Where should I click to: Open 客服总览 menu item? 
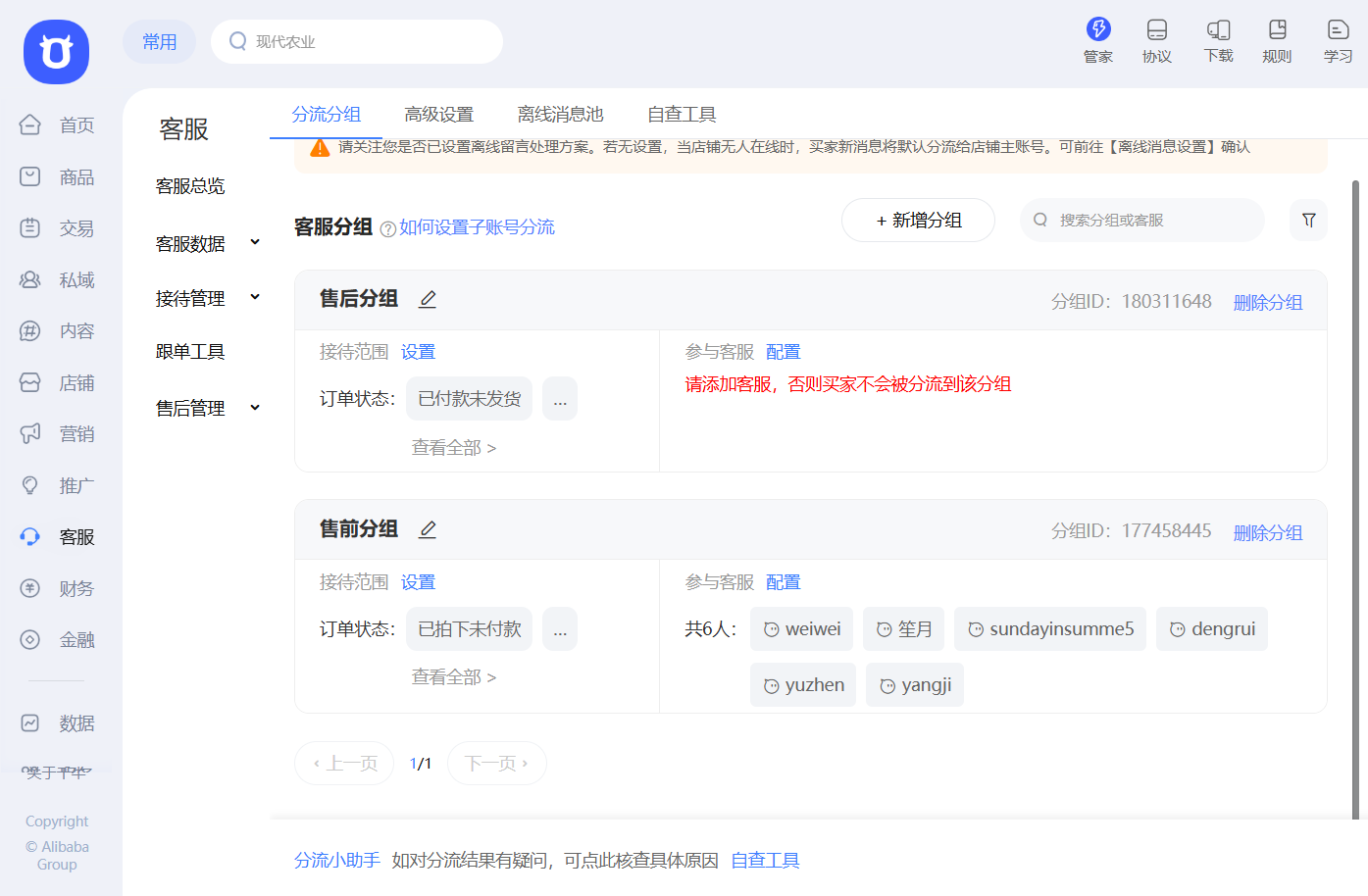[190, 186]
